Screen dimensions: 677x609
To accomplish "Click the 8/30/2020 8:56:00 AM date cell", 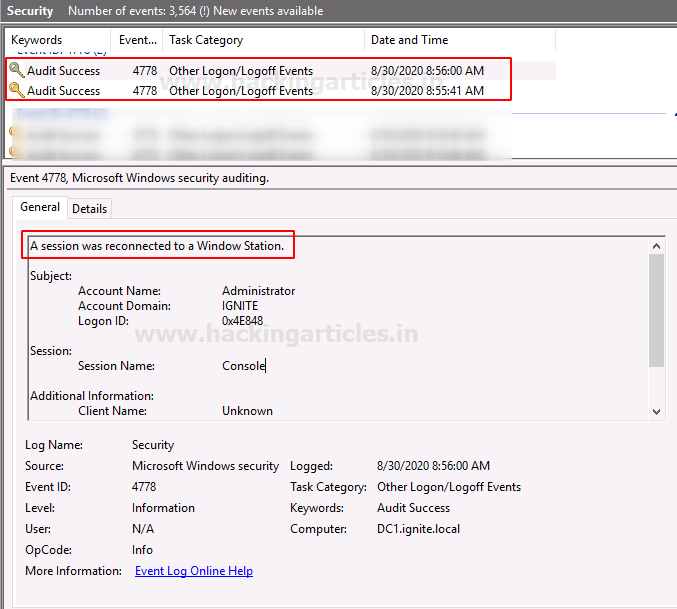I will point(427,70).
